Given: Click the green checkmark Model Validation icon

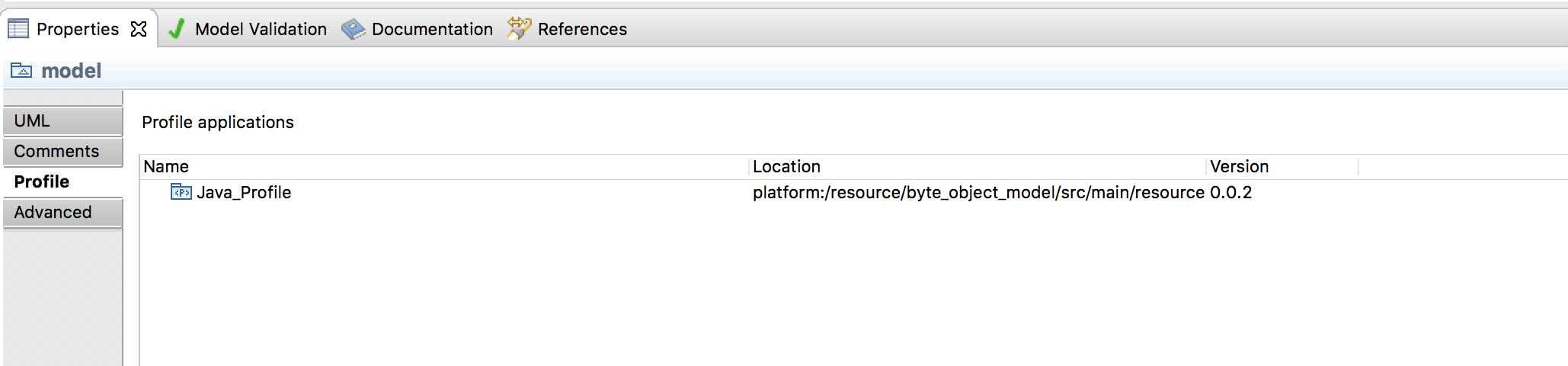Looking at the screenshot, I should click(x=177, y=29).
